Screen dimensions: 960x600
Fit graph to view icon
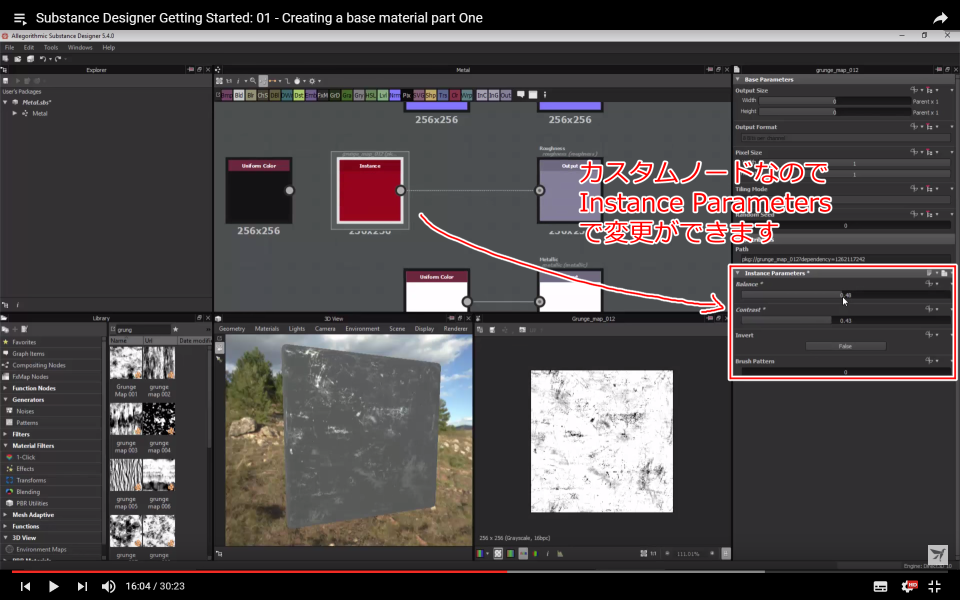pos(219,81)
